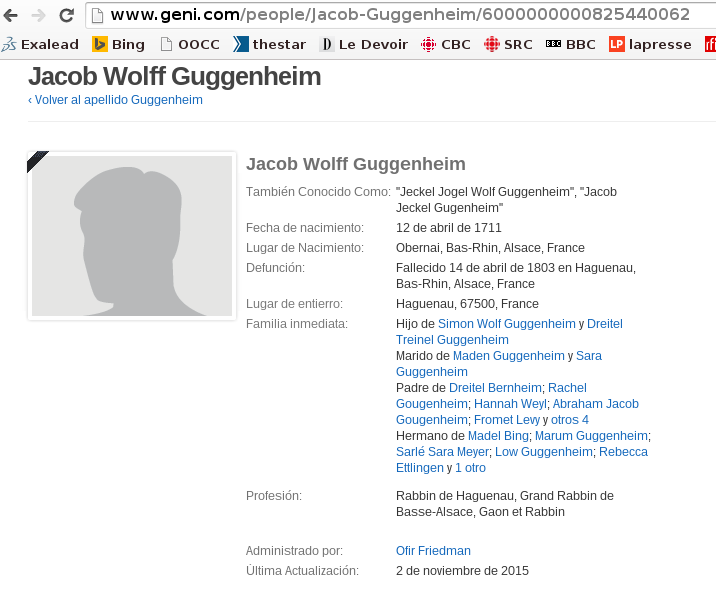
Task: Click the browser back arrow
Action: click(x=11, y=15)
